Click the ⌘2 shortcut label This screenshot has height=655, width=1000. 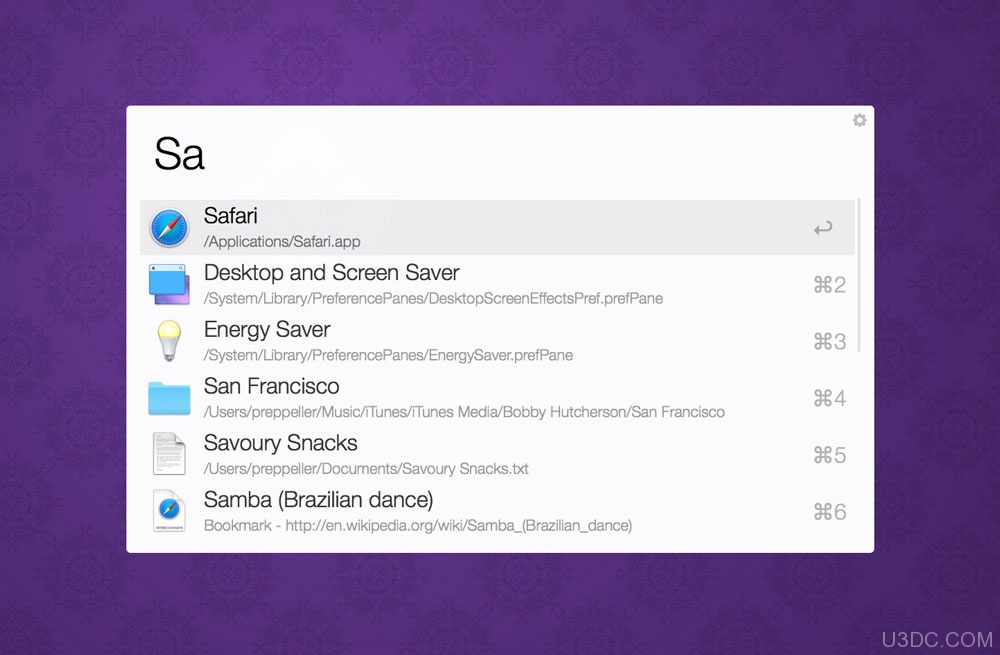click(830, 284)
